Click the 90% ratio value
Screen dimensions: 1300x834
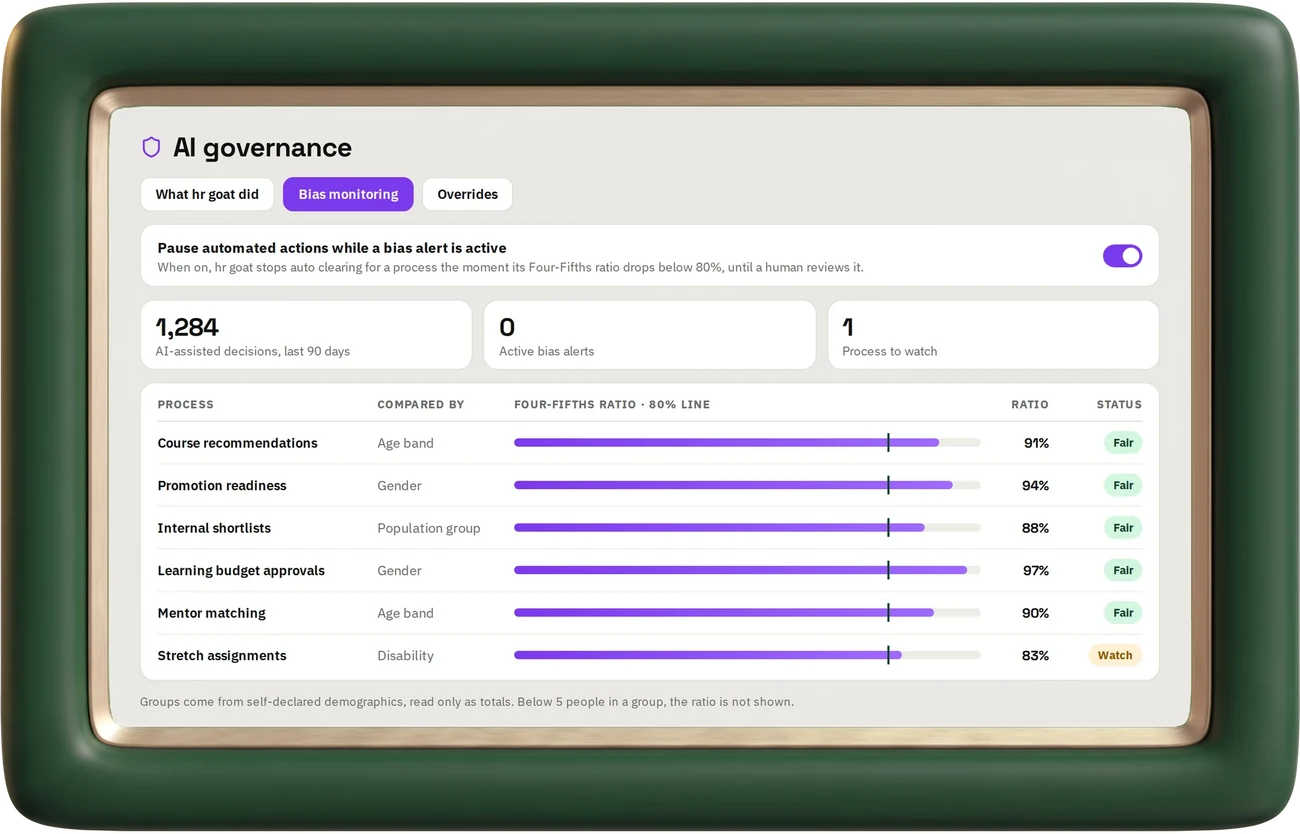(x=1036, y=613)
